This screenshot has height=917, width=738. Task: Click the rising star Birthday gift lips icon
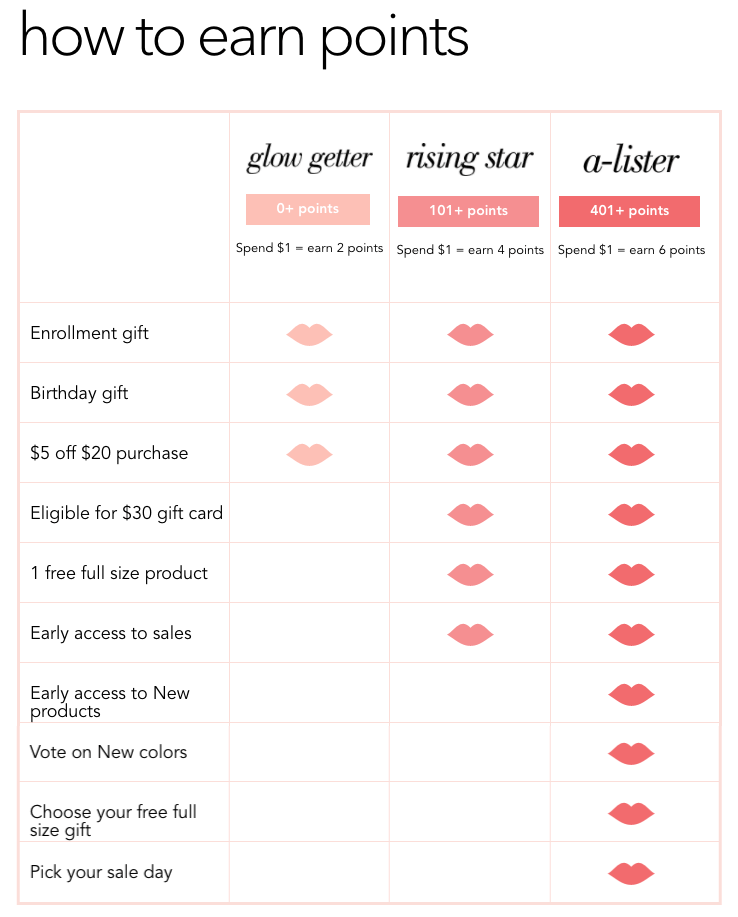coord(470,395)
